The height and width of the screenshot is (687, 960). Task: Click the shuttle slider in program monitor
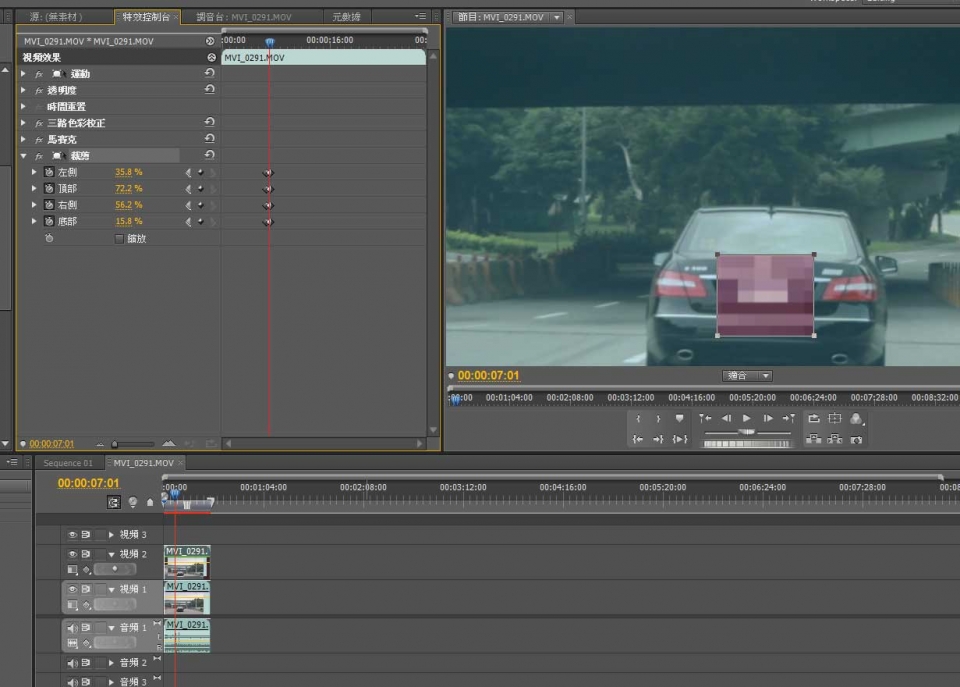[x=747, y=432]
